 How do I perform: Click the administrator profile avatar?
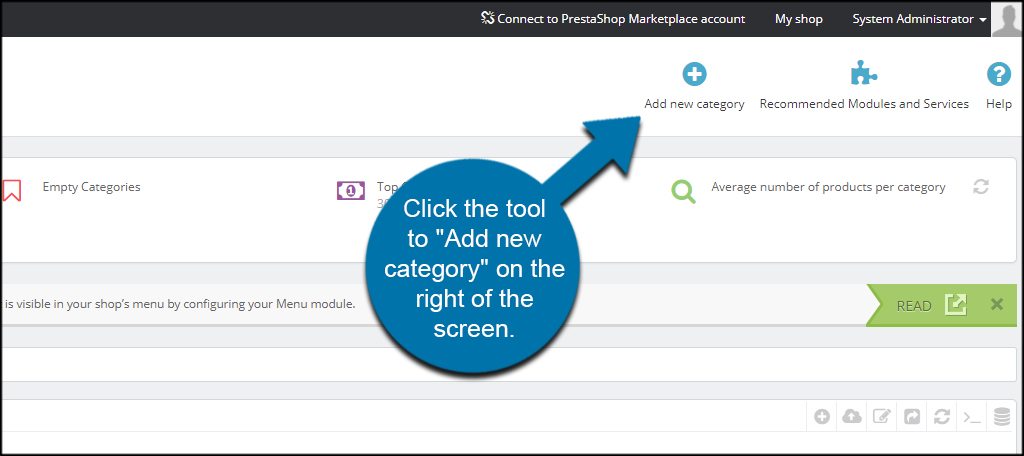(x=1007, y=18)
